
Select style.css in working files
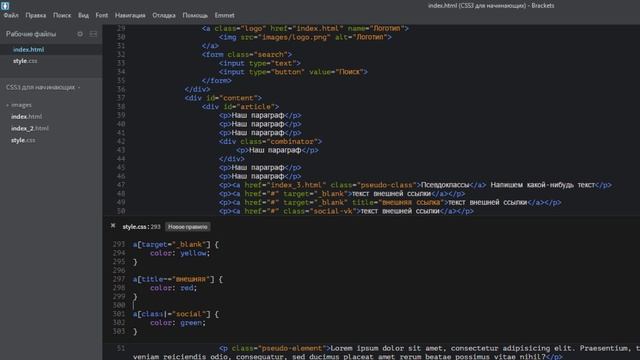tap(25, 61)
